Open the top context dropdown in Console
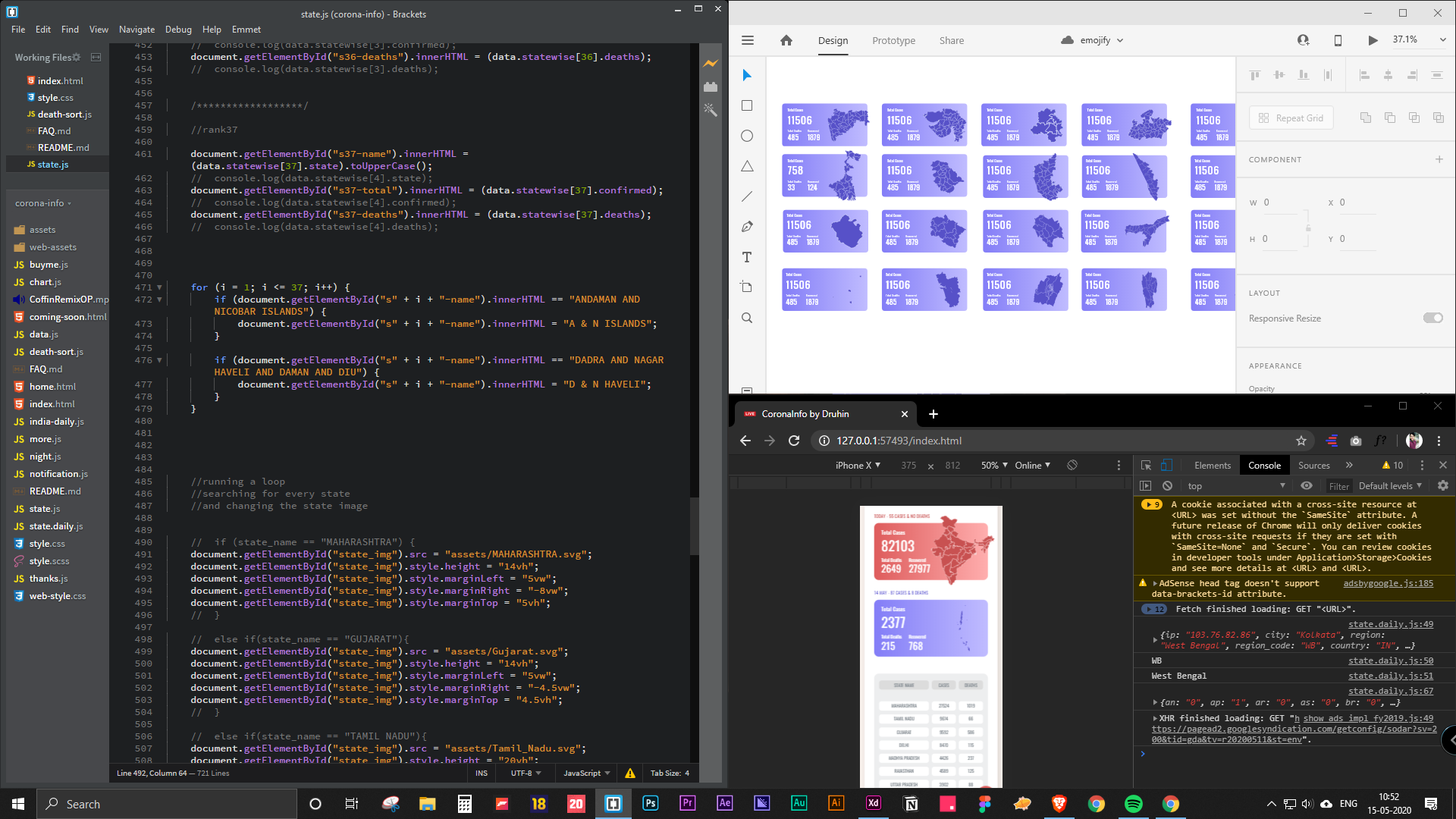The width and height of the screenshot is (1456, 819). [x=1236, y=486]
